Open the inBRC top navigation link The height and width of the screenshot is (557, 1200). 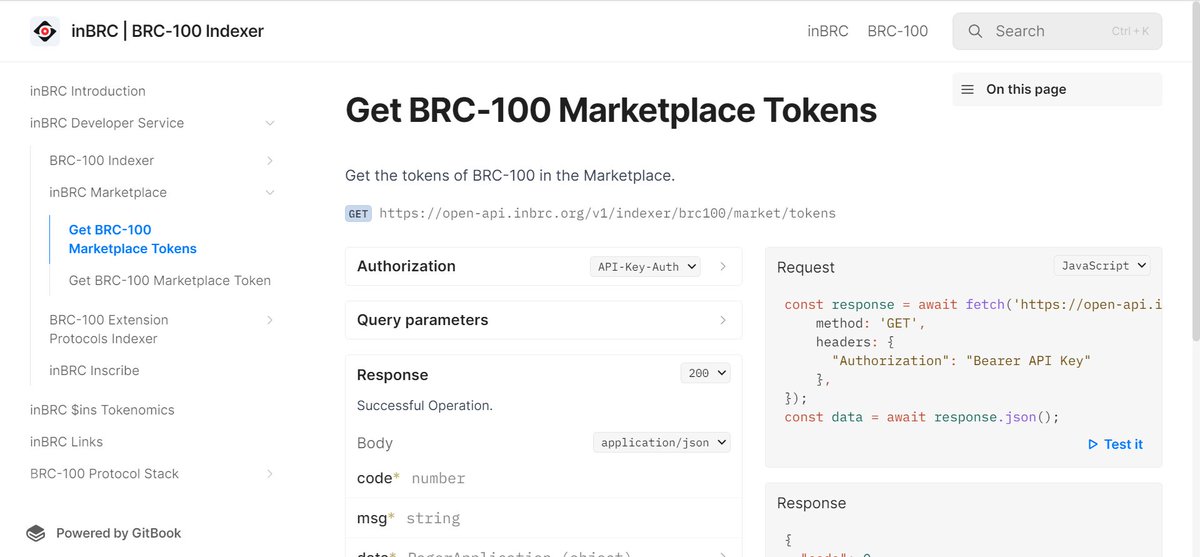(828, 31)
